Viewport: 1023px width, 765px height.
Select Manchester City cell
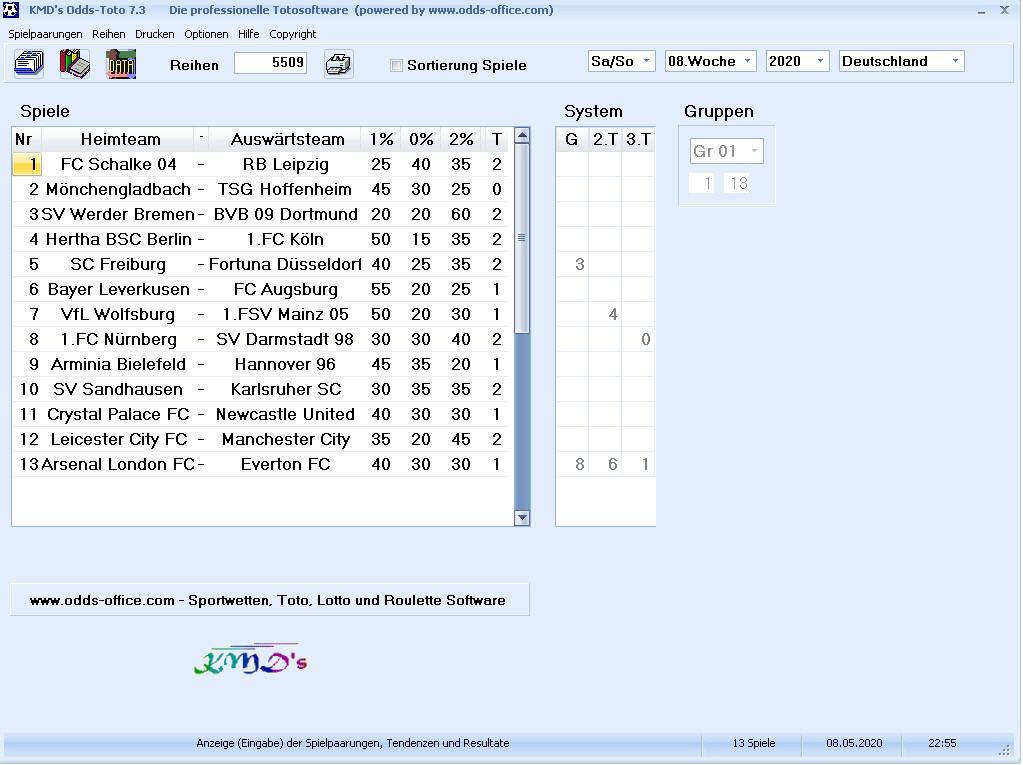pos(286,440)
